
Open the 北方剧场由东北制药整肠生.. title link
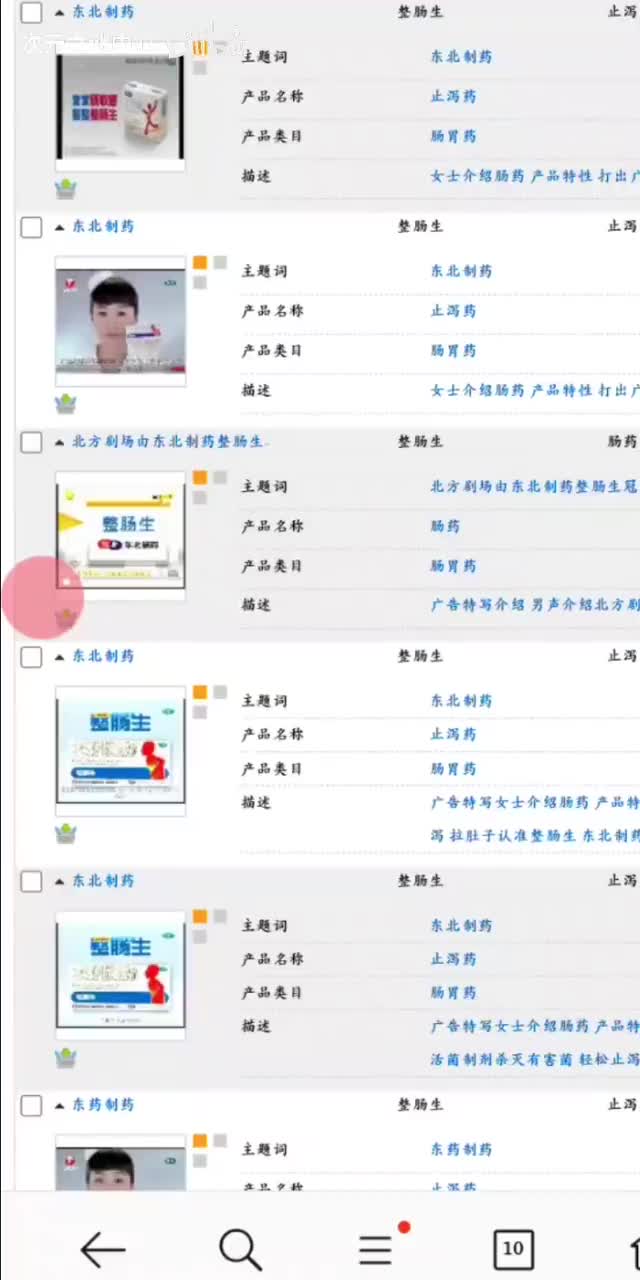click(170, 441)
